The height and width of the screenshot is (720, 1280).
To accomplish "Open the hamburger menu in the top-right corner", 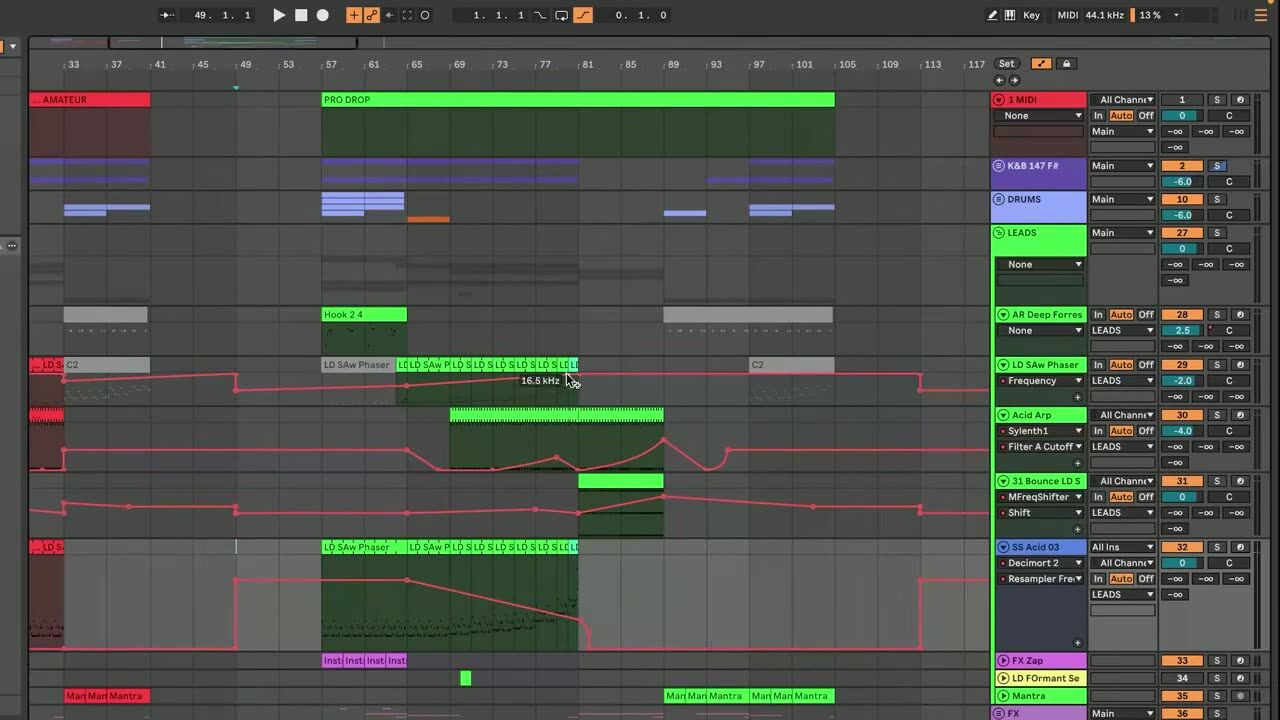I will tap(1260, 15).
